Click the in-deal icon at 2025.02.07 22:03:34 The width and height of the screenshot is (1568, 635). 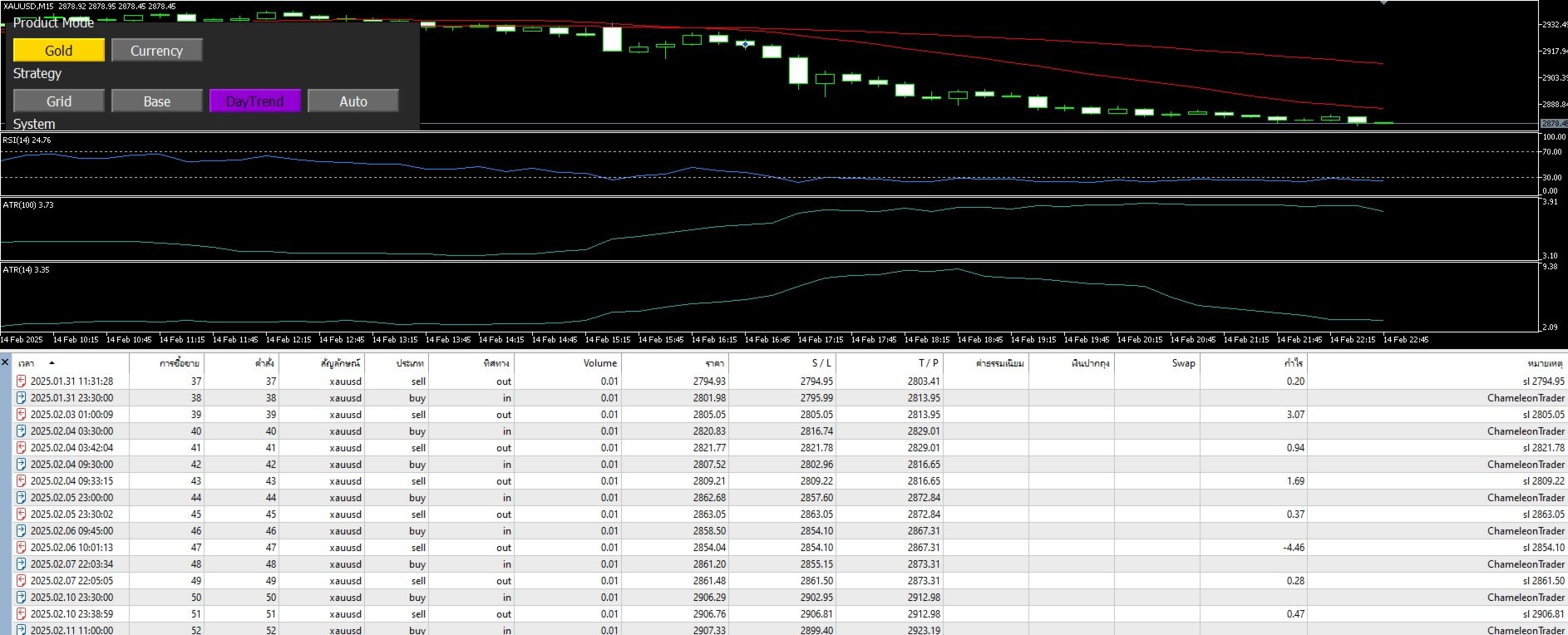[22, 564]
